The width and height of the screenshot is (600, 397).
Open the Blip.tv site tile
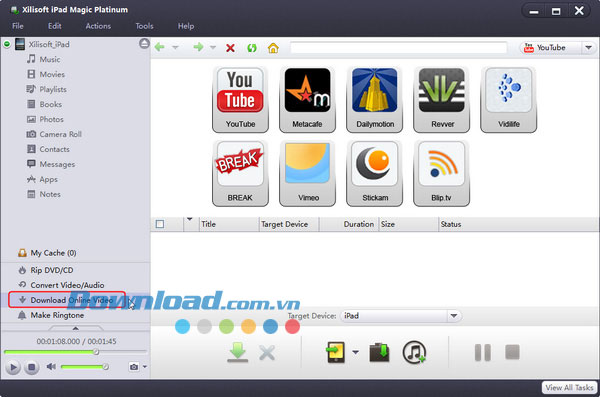(442, 173)
